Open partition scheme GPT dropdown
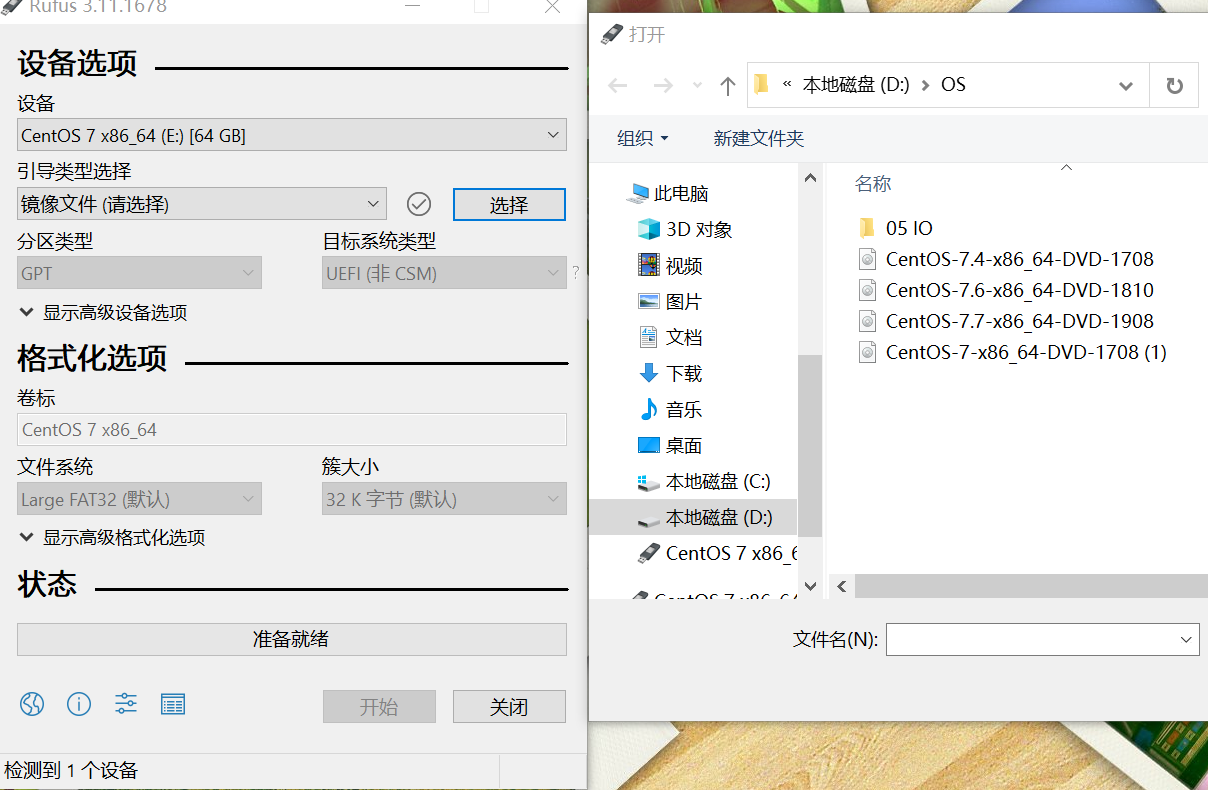This screenshot has height=790, width=1208. pos(140,273)
